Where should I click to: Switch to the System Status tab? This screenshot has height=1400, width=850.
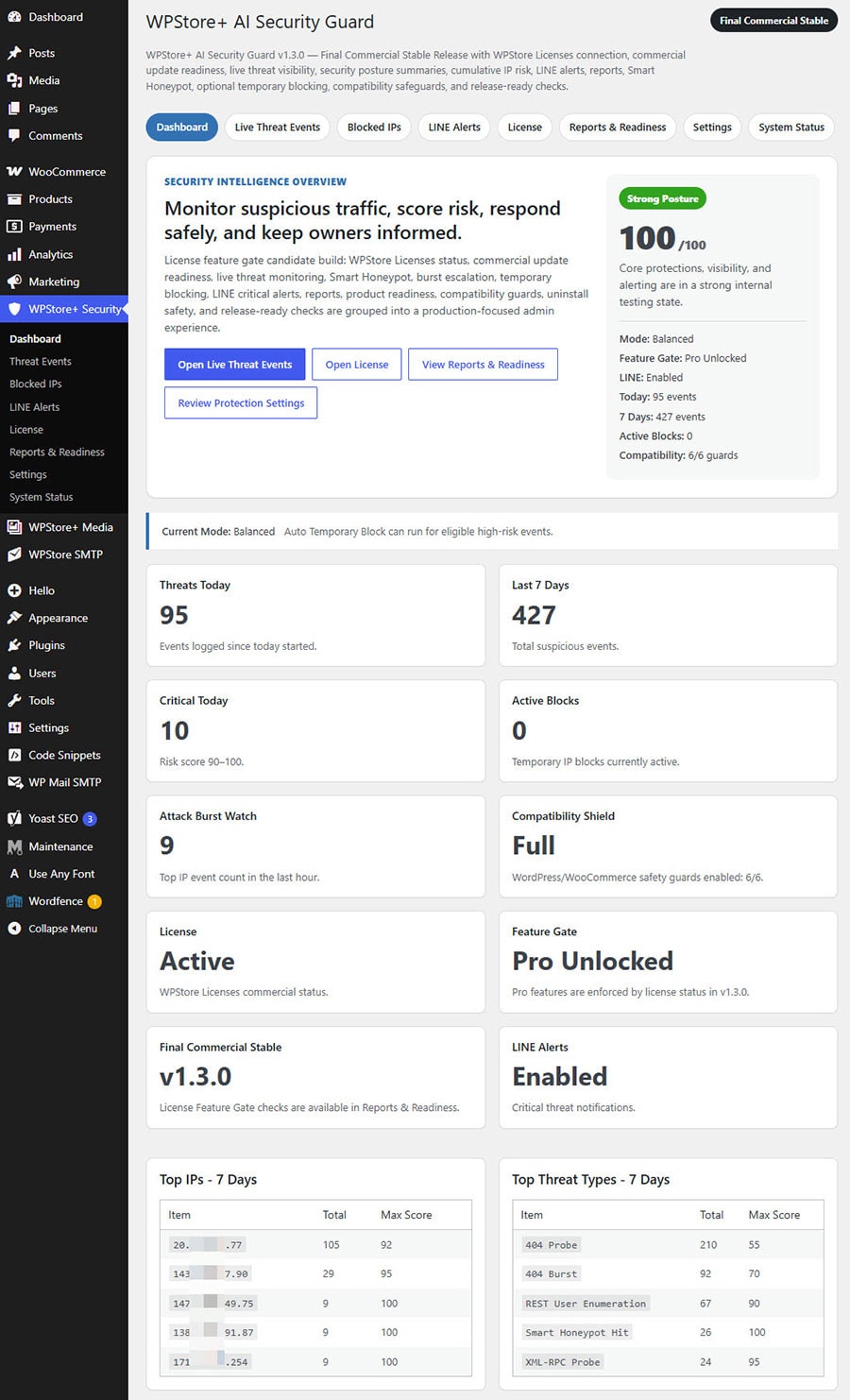coord(791,128)
